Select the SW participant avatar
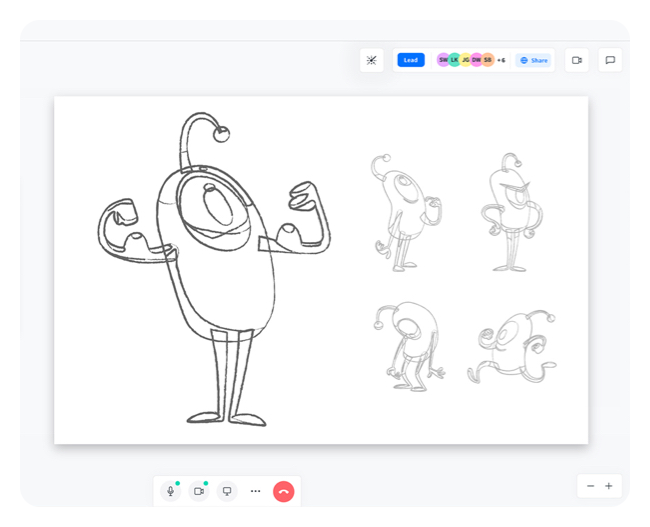The image size is (650, 527). 443,60
